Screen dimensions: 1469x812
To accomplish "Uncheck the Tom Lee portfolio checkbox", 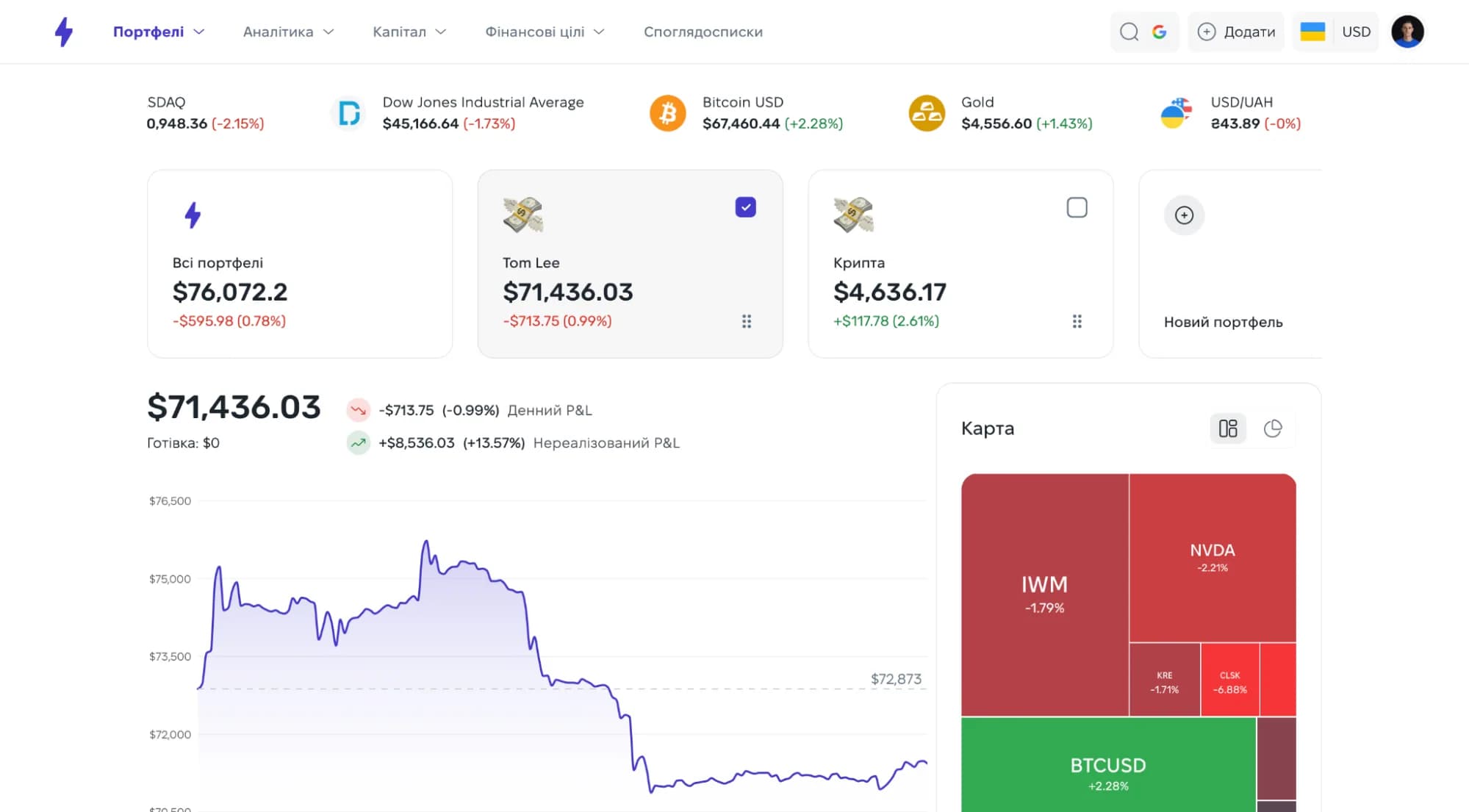I will click(x=746, y=207).
